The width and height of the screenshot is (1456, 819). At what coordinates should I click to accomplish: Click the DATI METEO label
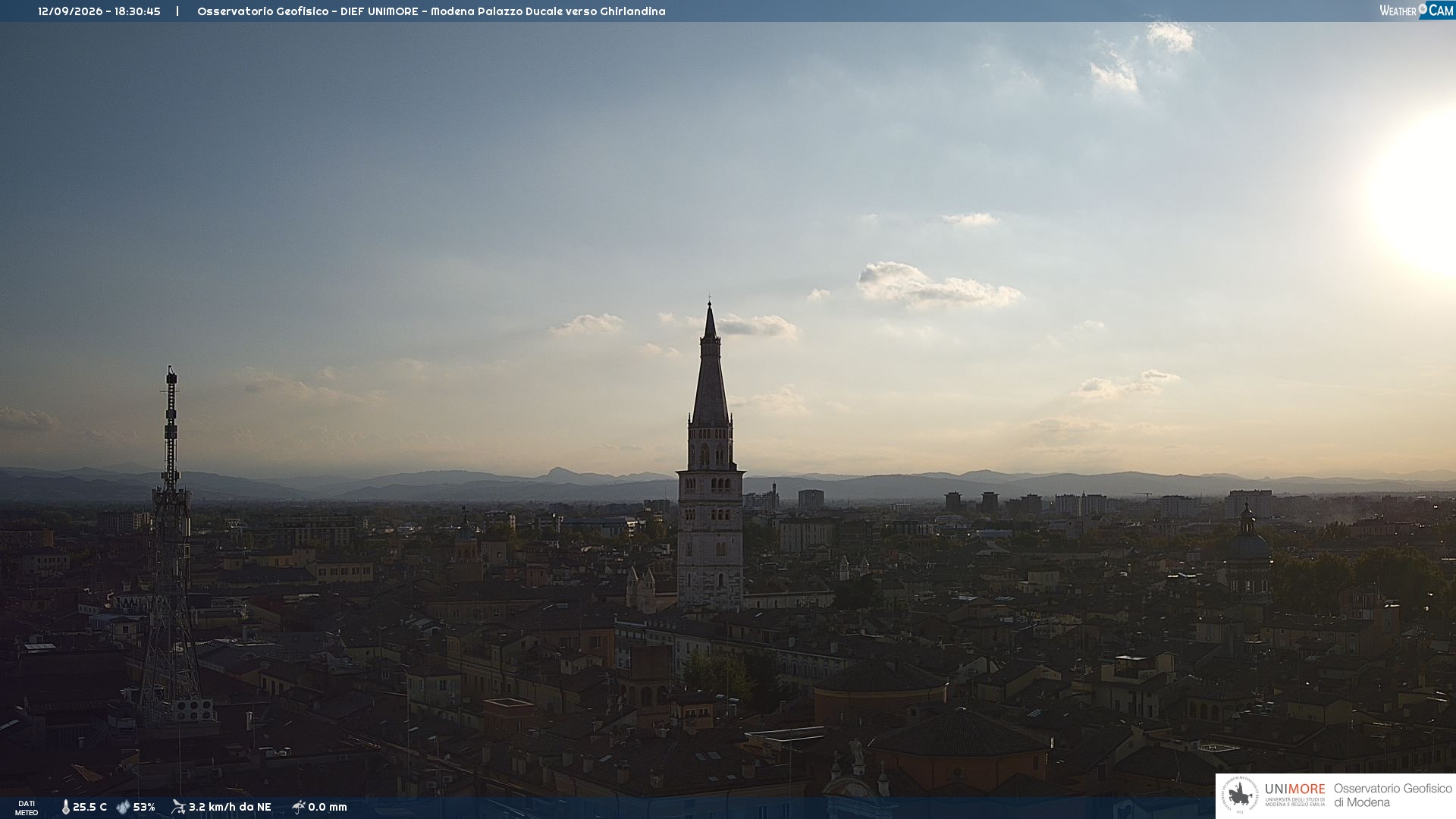27,808
